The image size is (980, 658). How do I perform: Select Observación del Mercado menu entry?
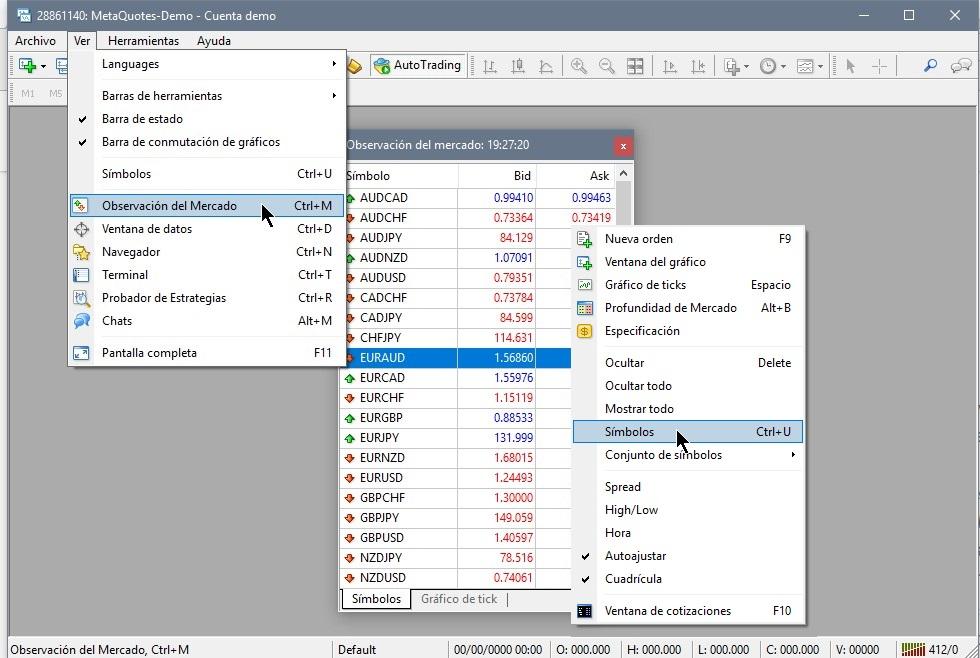pos(207,206)
